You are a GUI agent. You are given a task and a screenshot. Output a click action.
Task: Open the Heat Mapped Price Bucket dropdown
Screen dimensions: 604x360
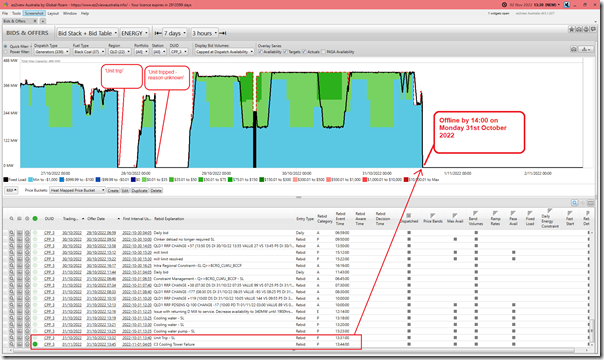(77, 190)
